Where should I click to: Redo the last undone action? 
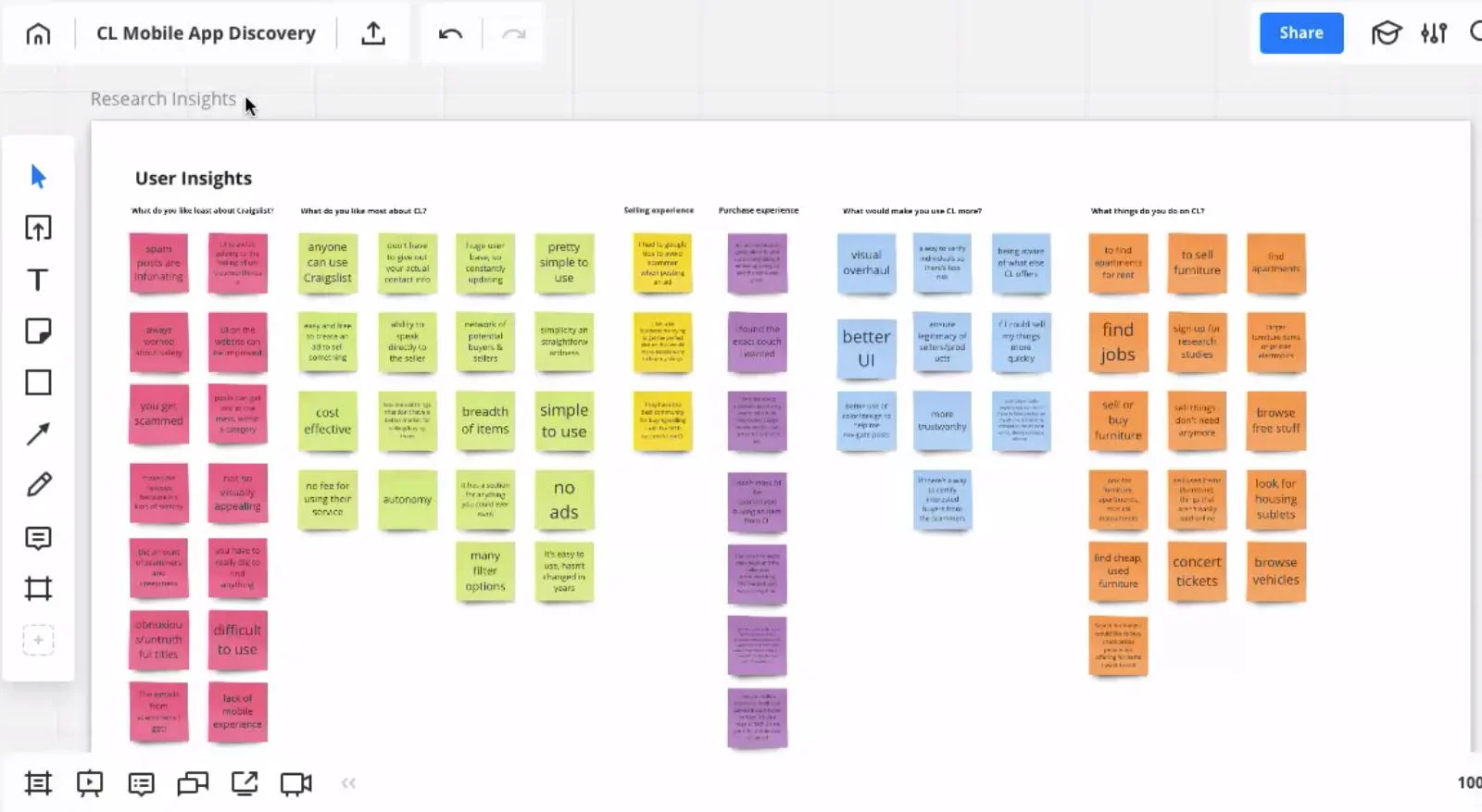pos(514,34)
